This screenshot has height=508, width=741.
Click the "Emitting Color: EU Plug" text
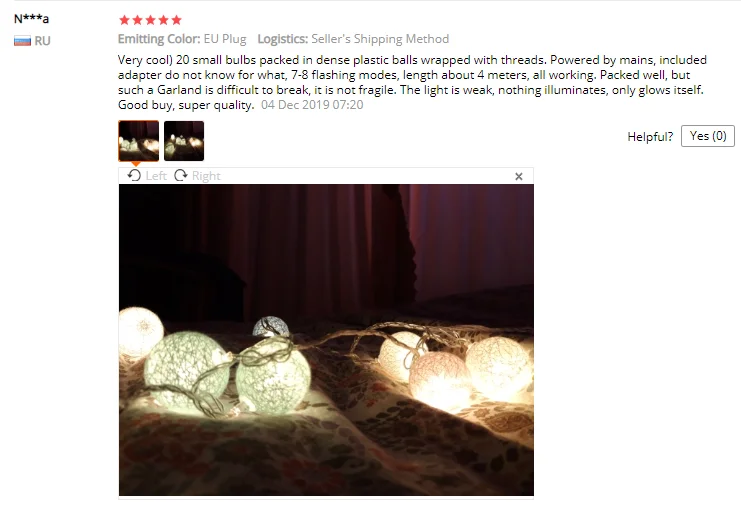[x=182, y=39]
